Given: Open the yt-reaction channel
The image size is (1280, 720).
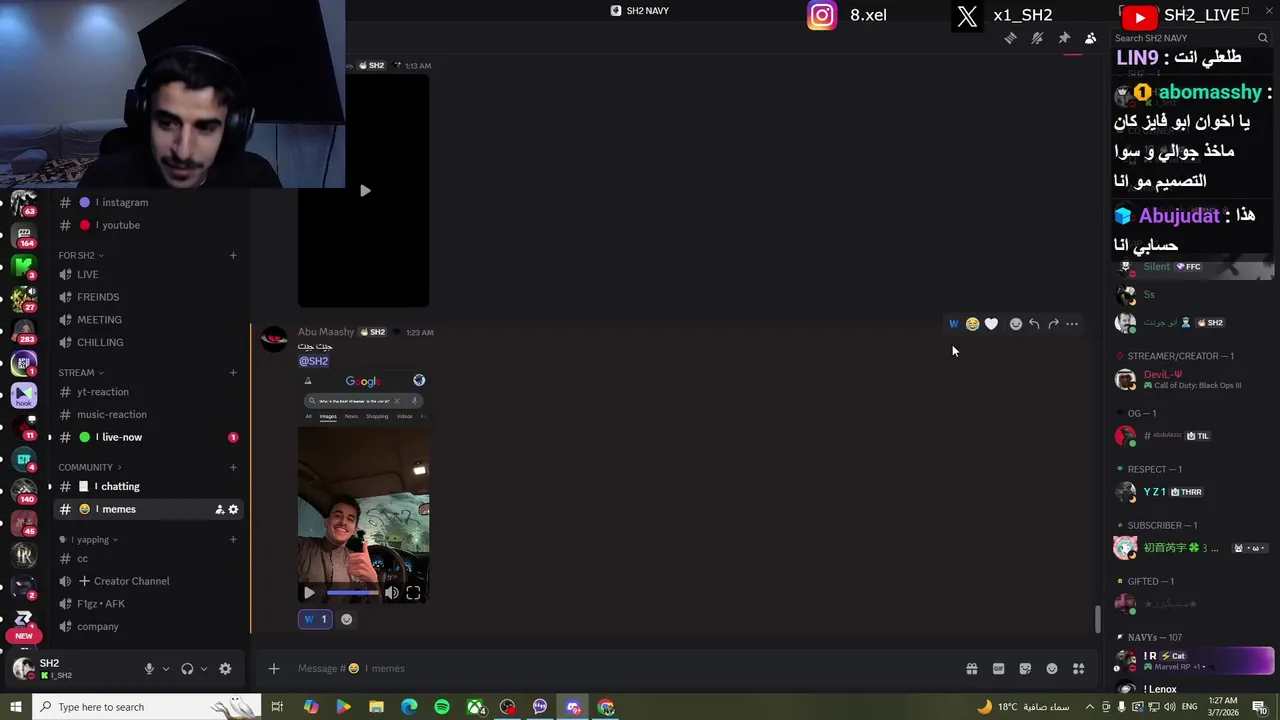Looking at the screenshot, I should [x=148, y=392].
